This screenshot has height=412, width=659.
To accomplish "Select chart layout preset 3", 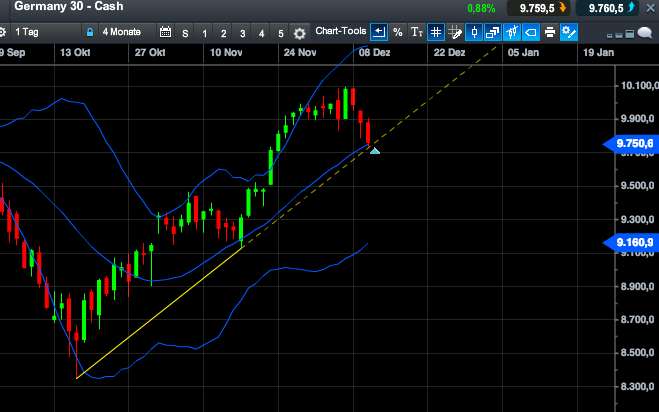I will pyautogui.click(x=243, y=33).
